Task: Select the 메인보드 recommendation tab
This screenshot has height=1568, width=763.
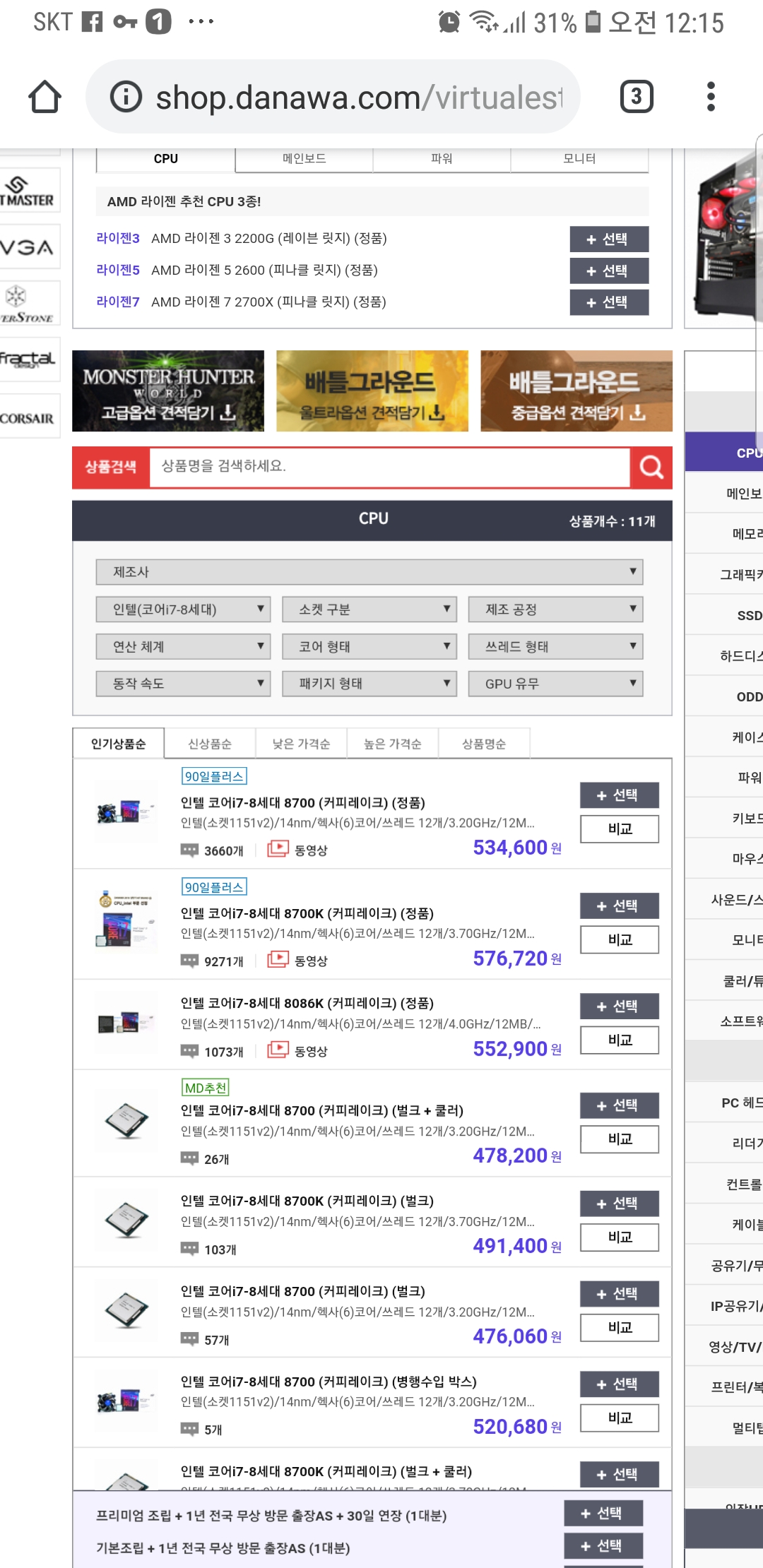Action: (x=304, y=159)
